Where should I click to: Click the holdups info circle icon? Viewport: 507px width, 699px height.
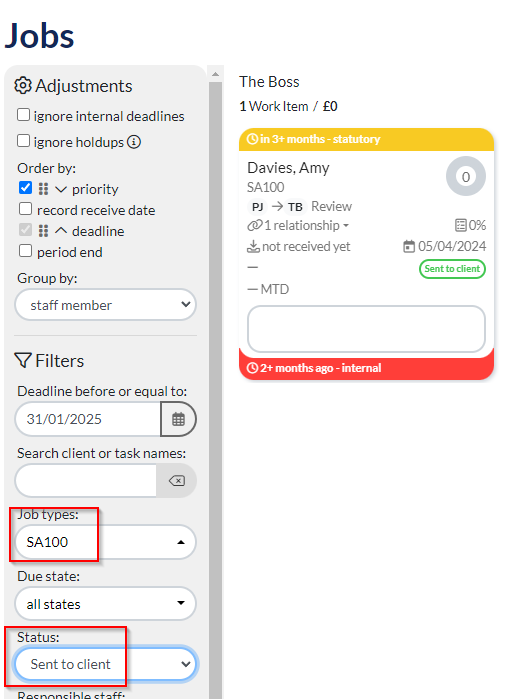134,142
